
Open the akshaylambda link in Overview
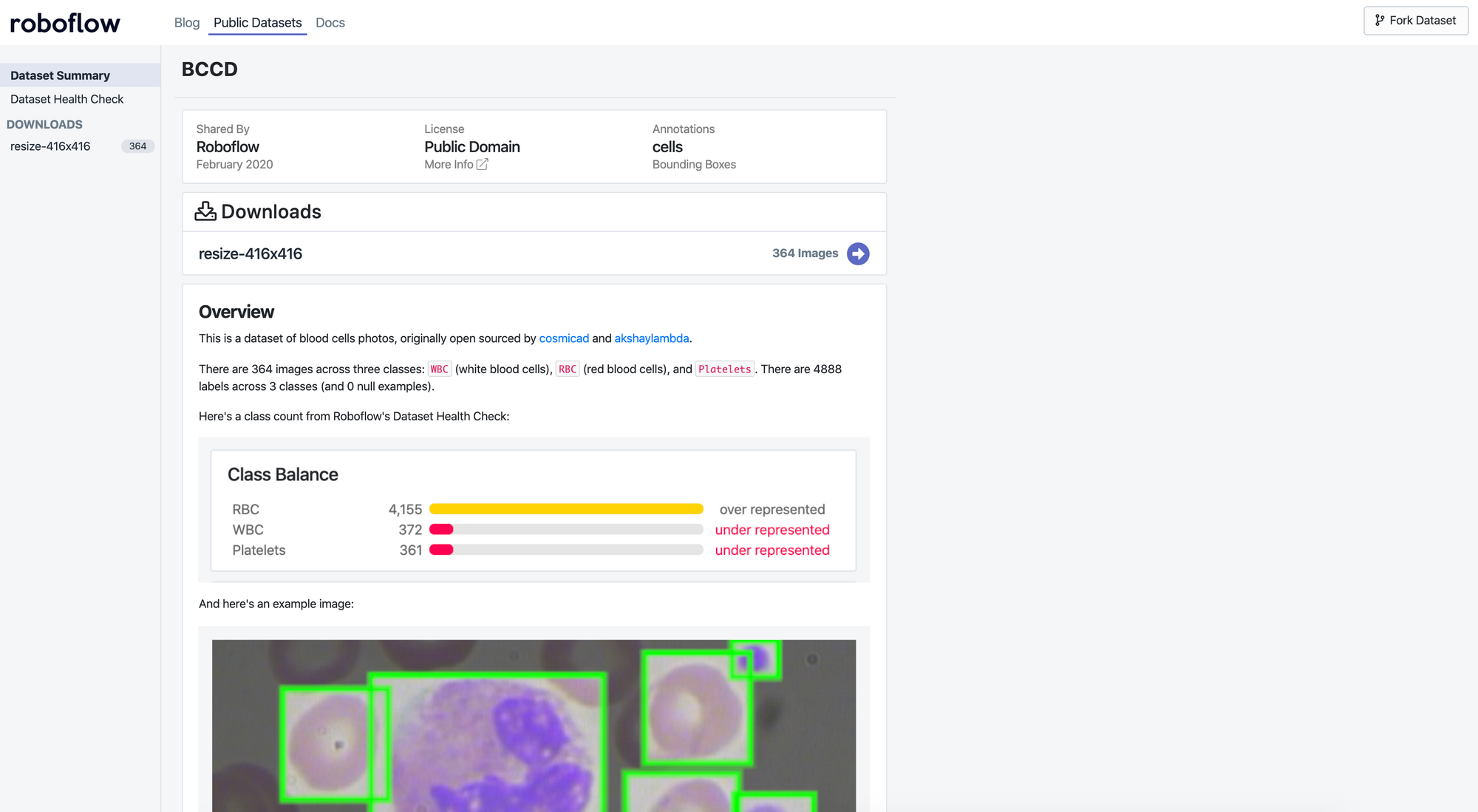pos(651,338)
